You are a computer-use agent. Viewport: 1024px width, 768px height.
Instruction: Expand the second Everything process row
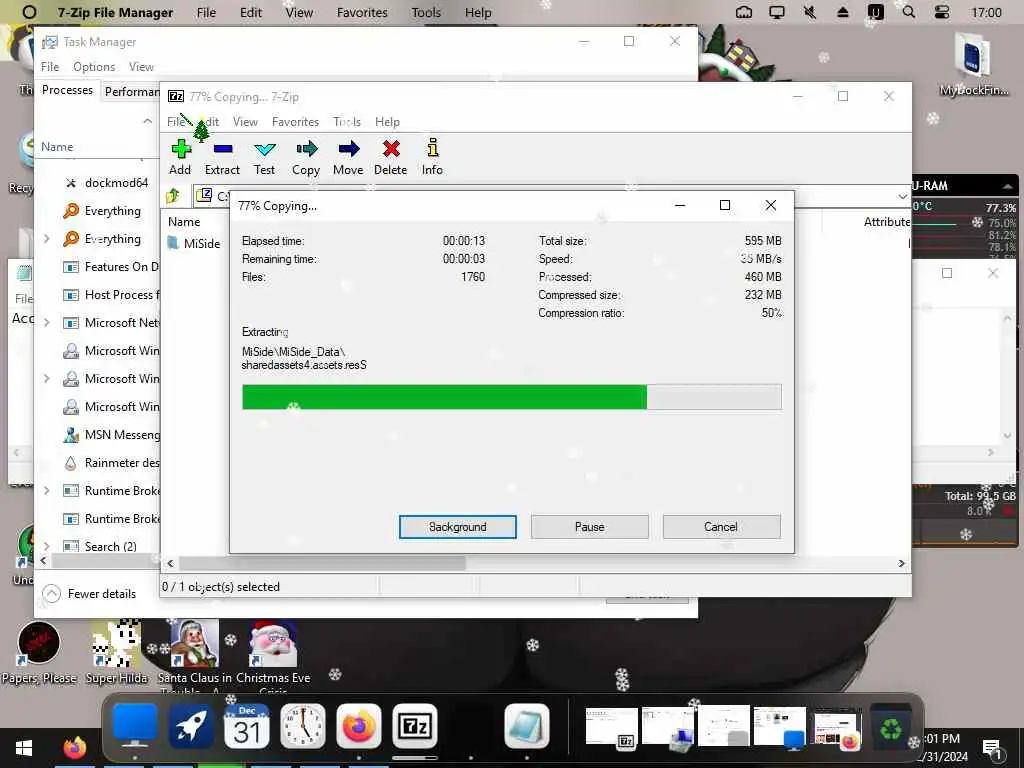pos(46,239)
